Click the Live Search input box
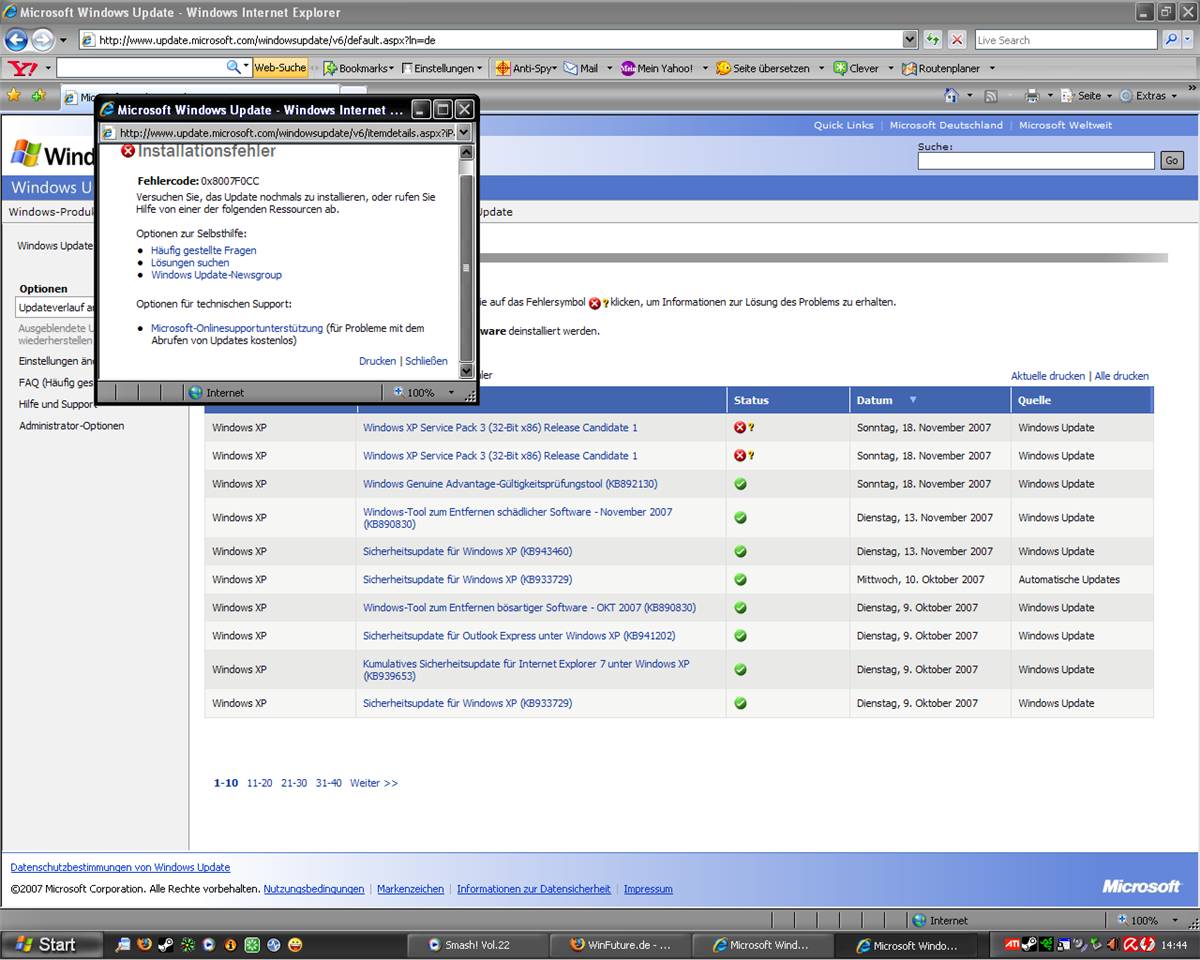 [1066, 40]
